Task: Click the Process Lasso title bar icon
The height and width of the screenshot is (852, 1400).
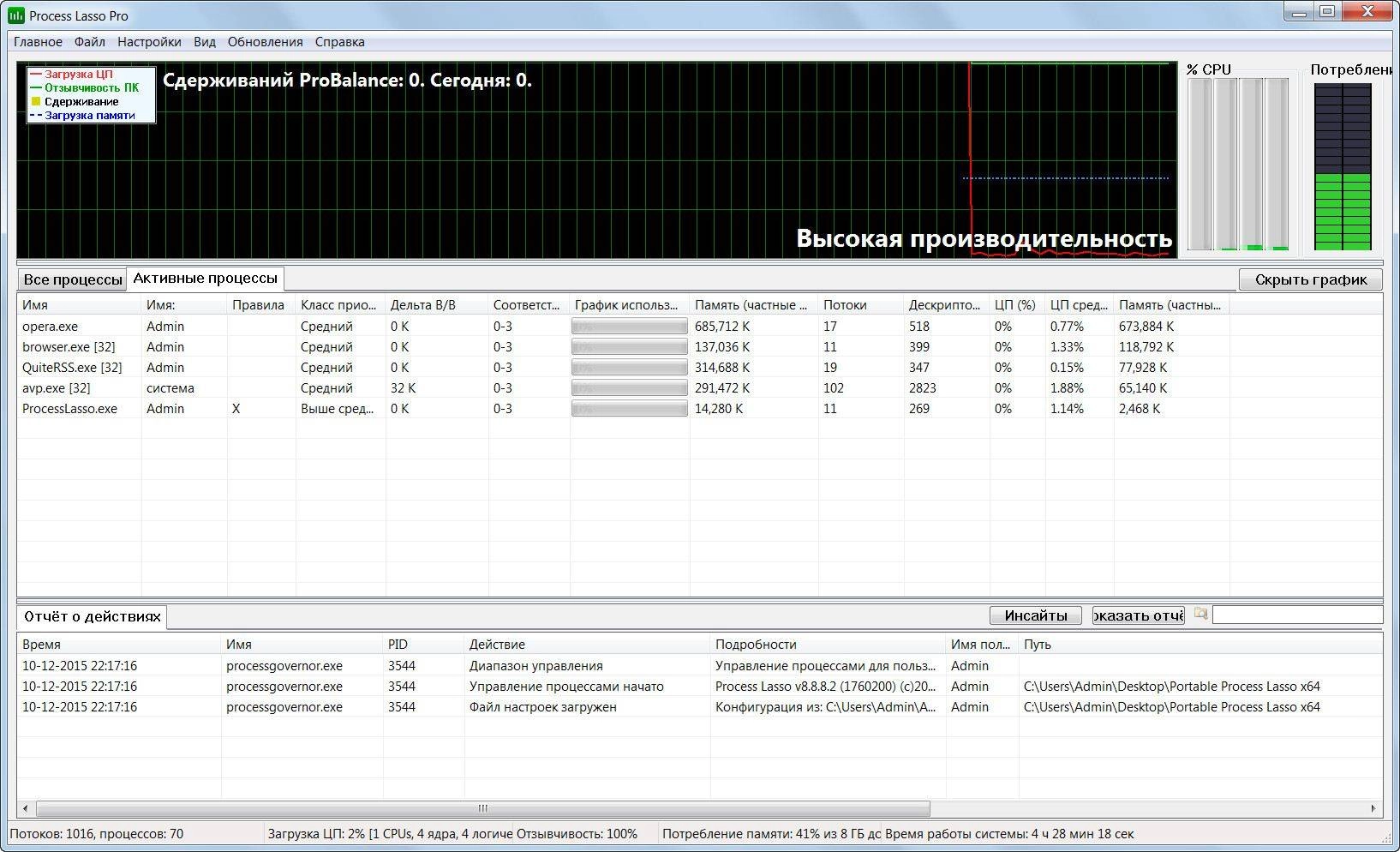Action: click(15, 15)
